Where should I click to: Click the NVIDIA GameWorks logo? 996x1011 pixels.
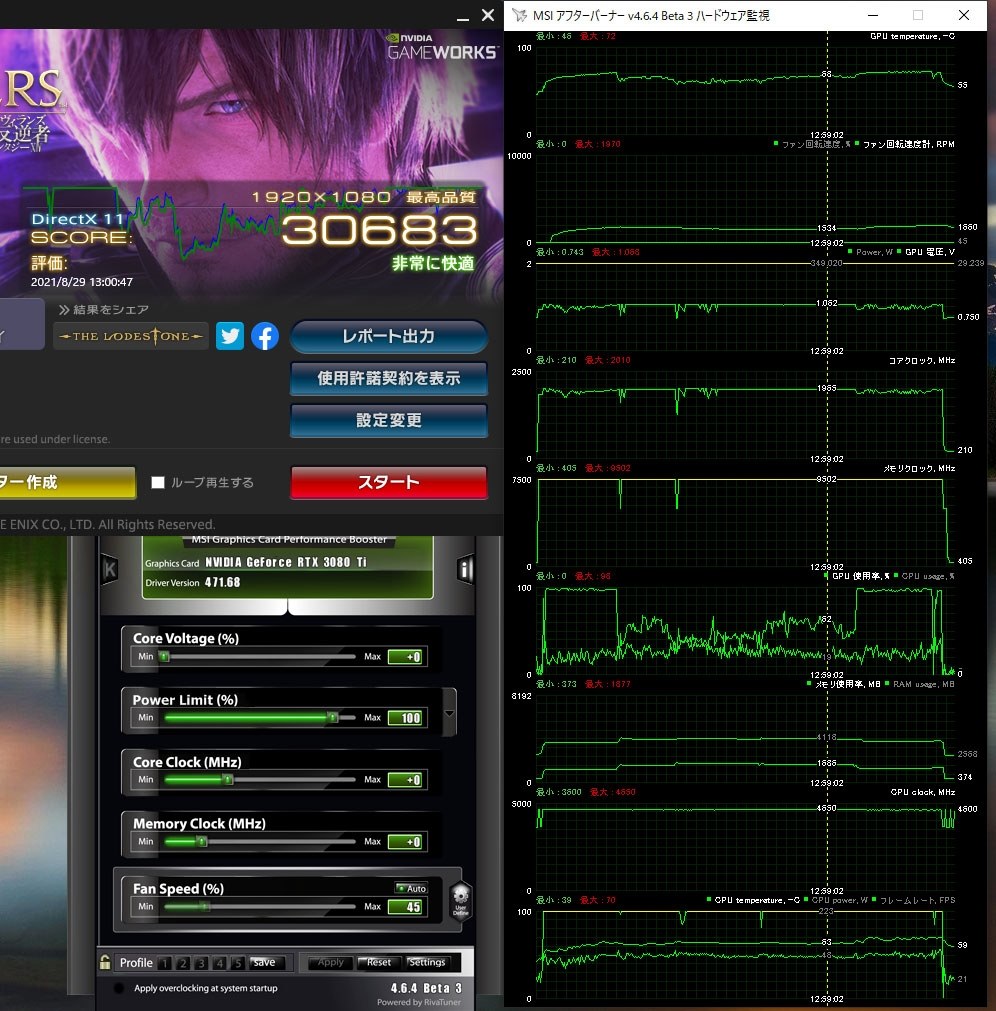click(x=442, y=46)
